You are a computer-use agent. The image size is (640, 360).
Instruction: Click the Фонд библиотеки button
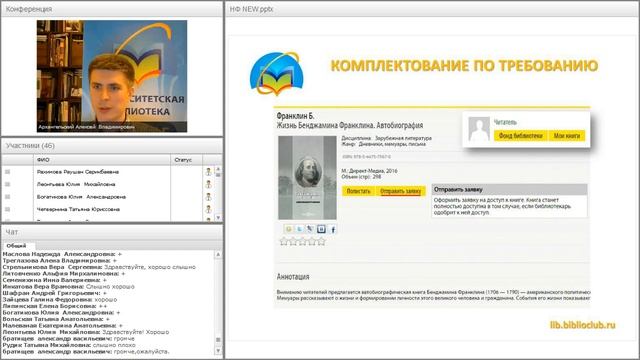pyautogui.click(x=520, y=136)
